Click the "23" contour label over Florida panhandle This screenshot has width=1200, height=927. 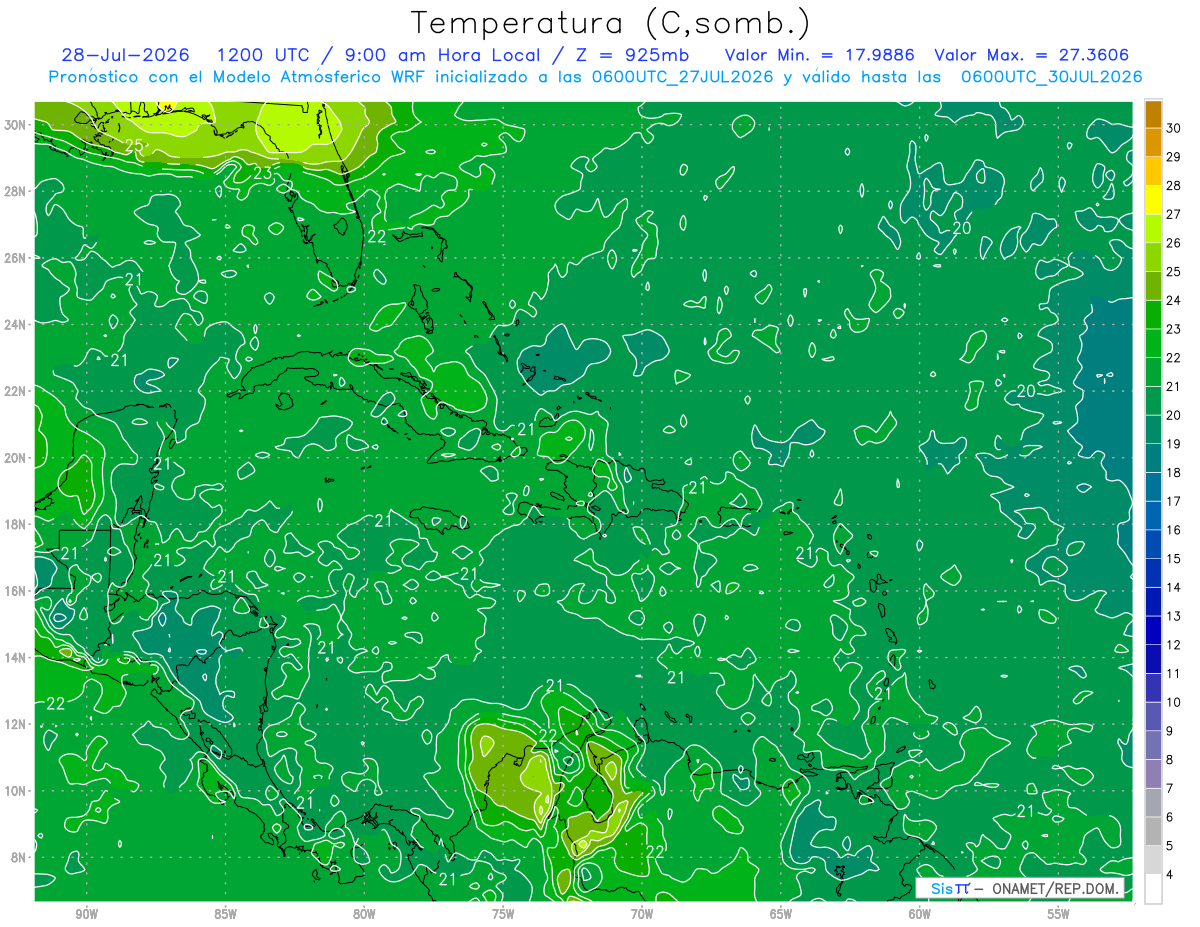pyautogui.click(x=262, y=173)
